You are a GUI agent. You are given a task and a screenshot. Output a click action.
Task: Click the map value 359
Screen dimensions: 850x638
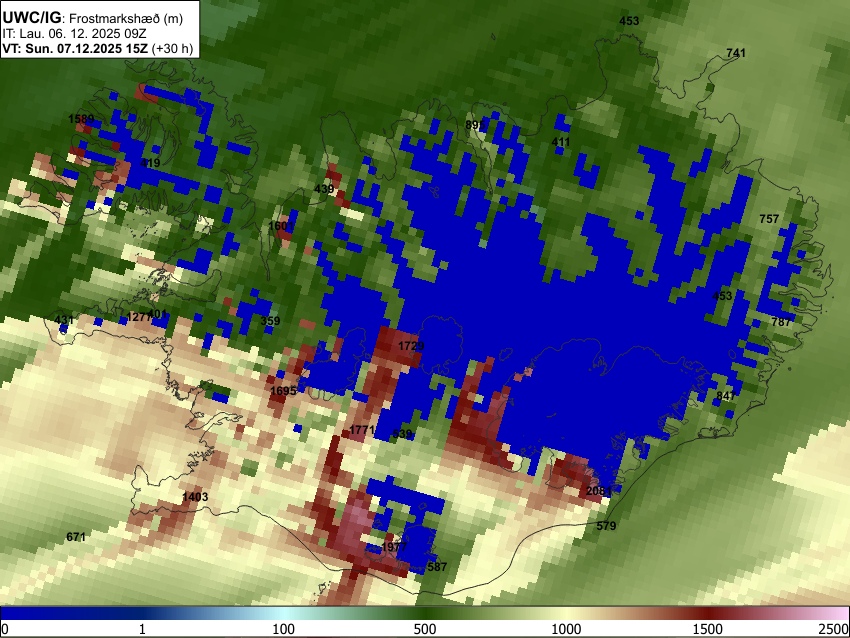coord(270,320)
